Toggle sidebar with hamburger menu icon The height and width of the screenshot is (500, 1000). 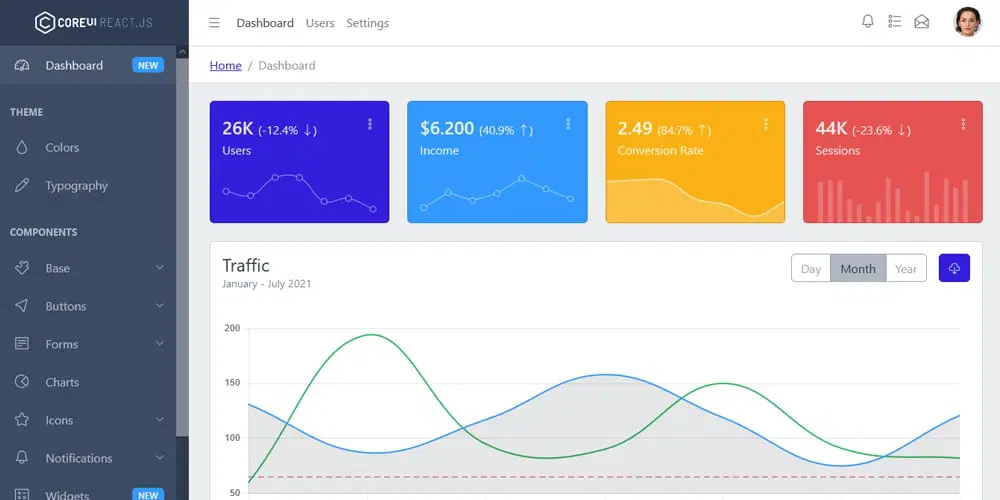tap(214, 23)
